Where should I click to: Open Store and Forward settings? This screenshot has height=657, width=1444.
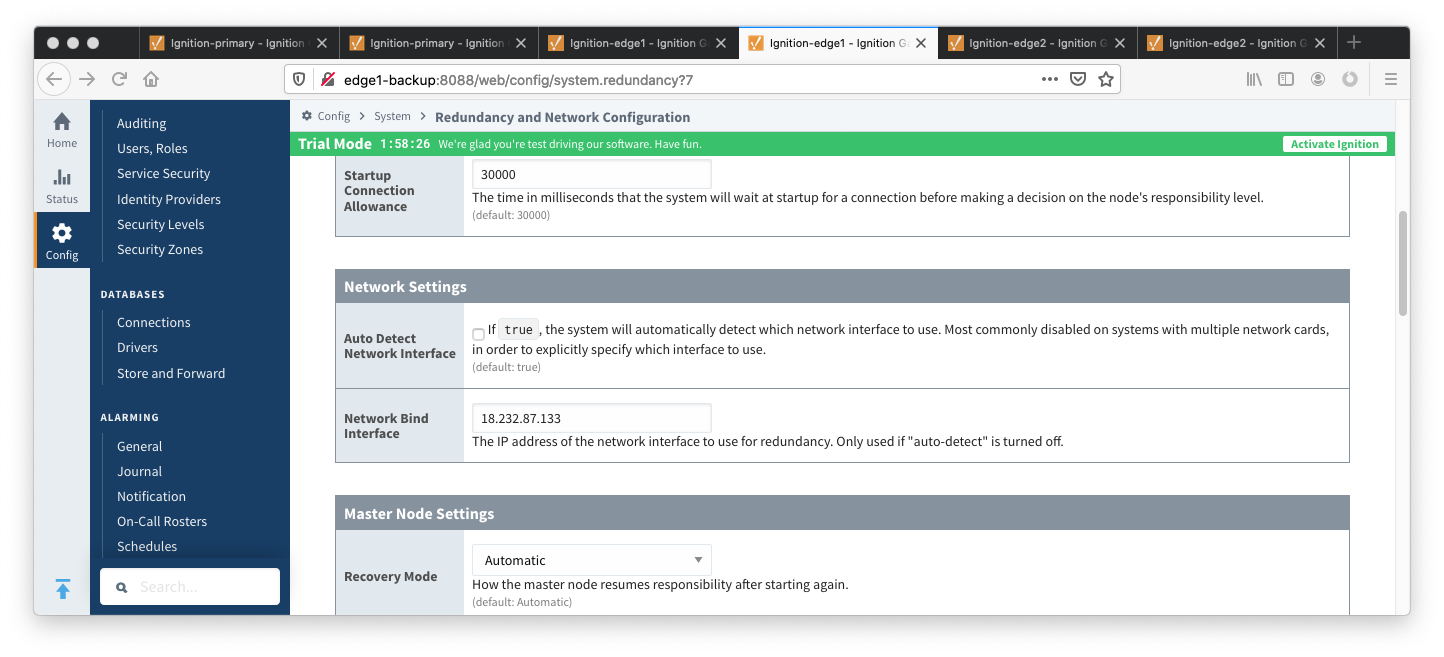(171, 373)
